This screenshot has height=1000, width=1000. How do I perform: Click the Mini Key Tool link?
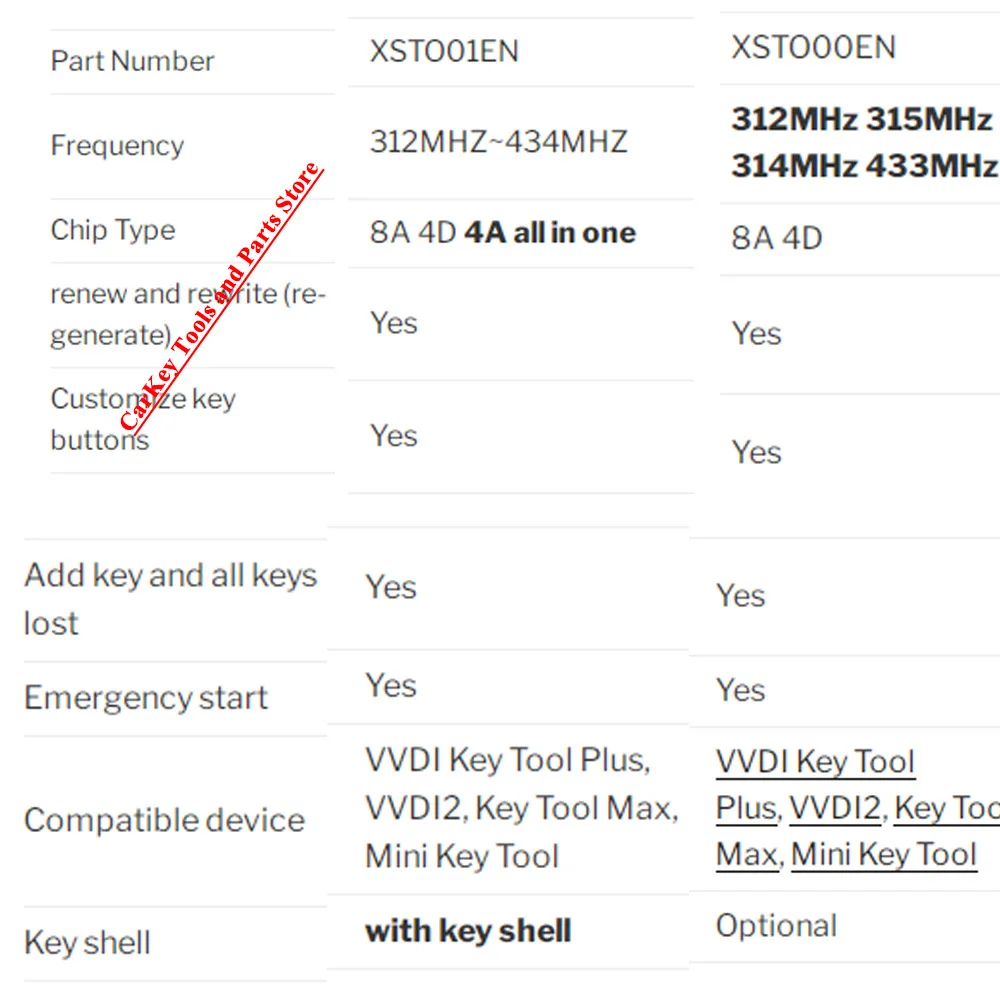tap(884, 855)
